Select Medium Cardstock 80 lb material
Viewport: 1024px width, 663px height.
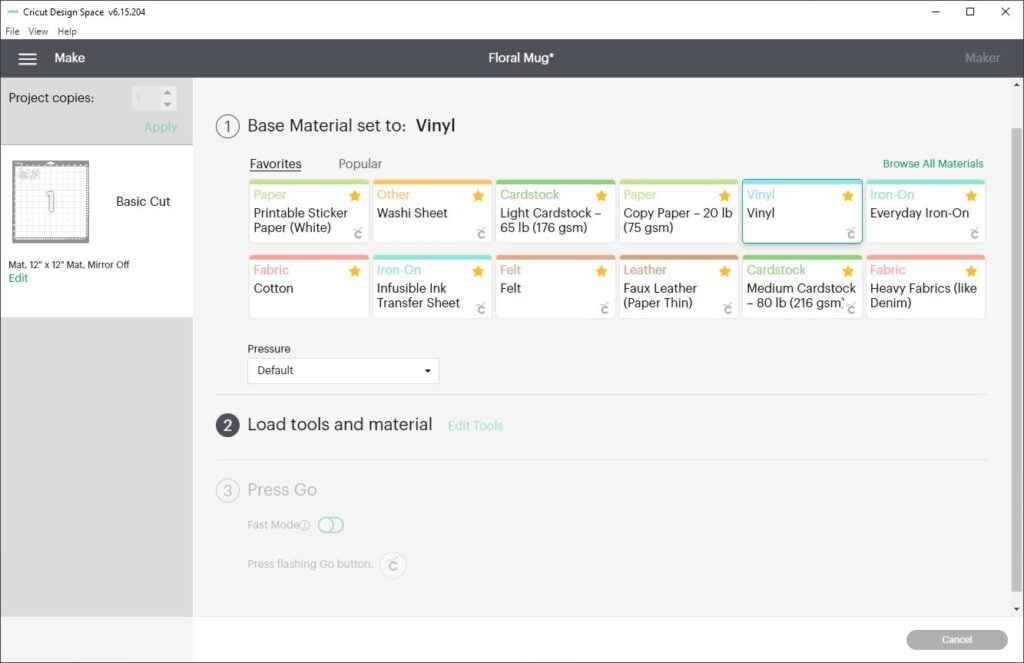coord(802,287)
